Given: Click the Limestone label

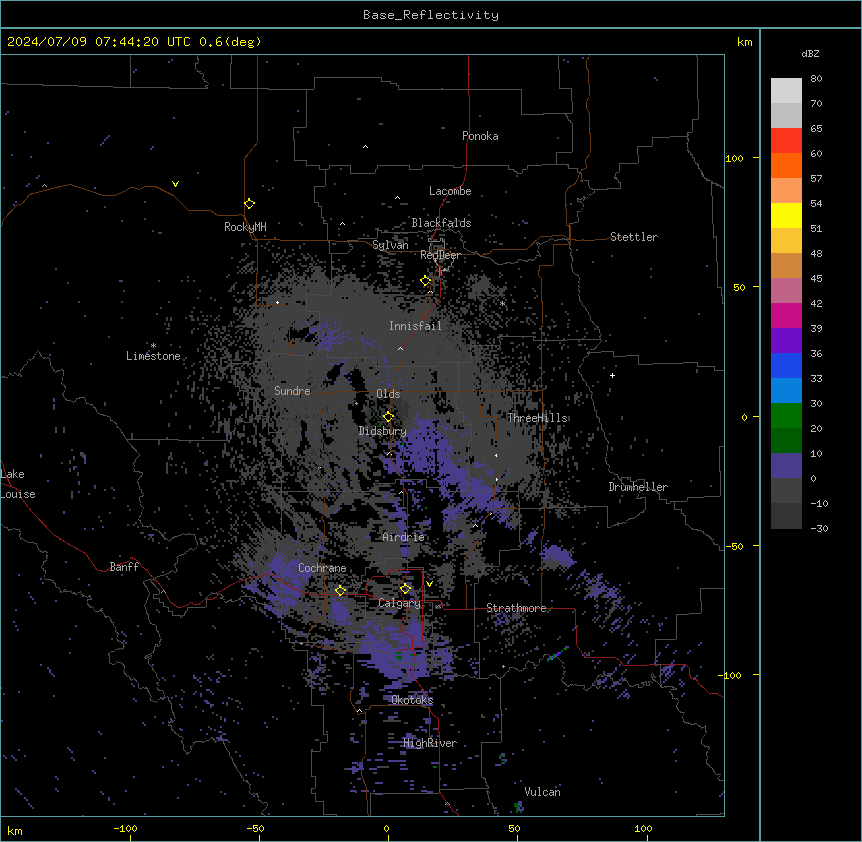Looking at the screenshot, I should [153, 356].
